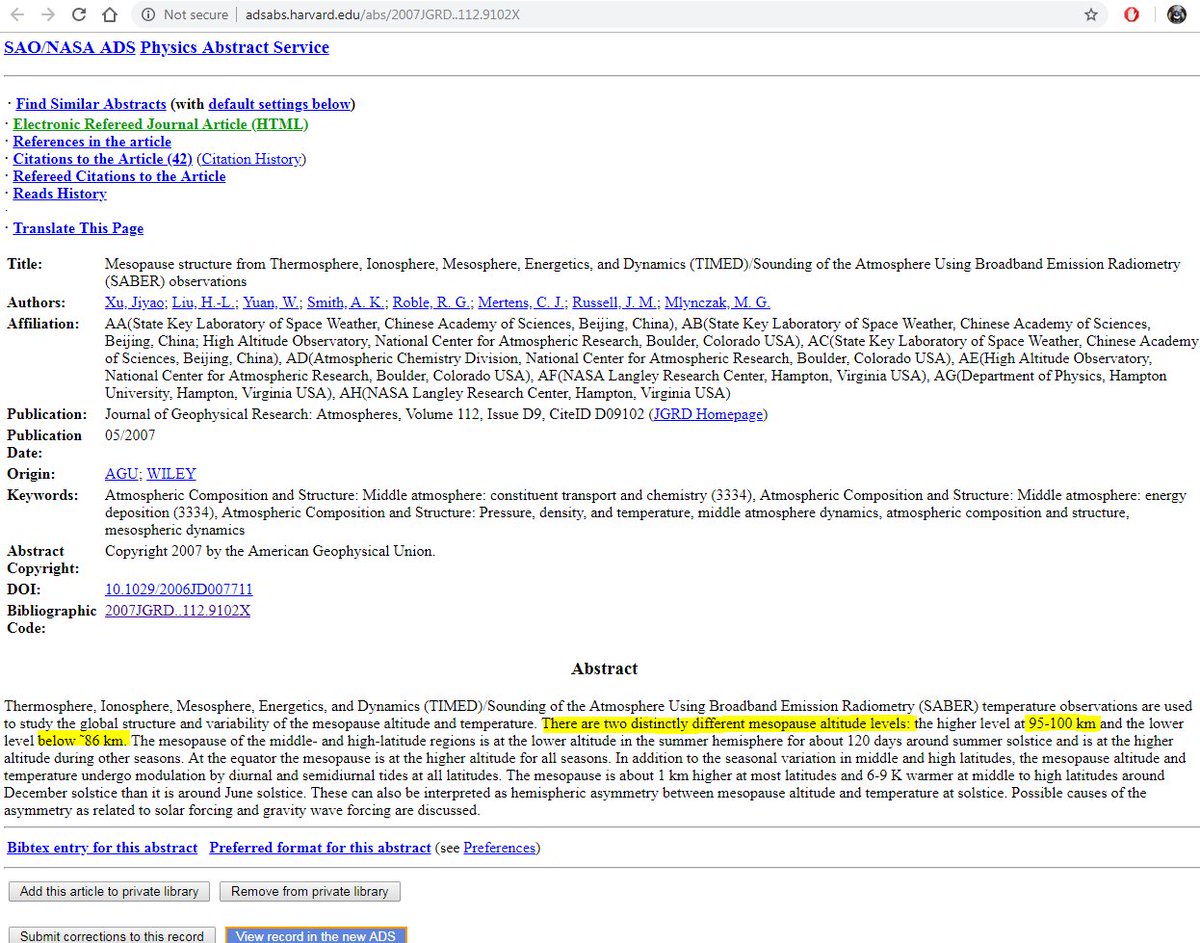Open the SAO/NASA ADS link
This screenshot has width=1200, height=943.
point(70,47)
